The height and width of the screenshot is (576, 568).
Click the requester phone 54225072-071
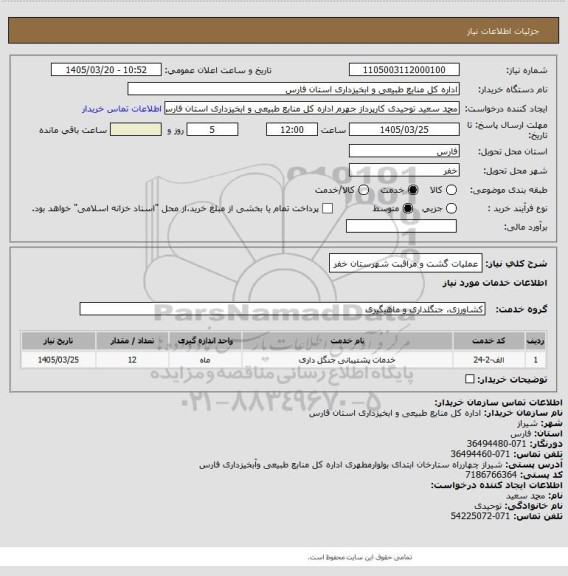pos(480,516)
